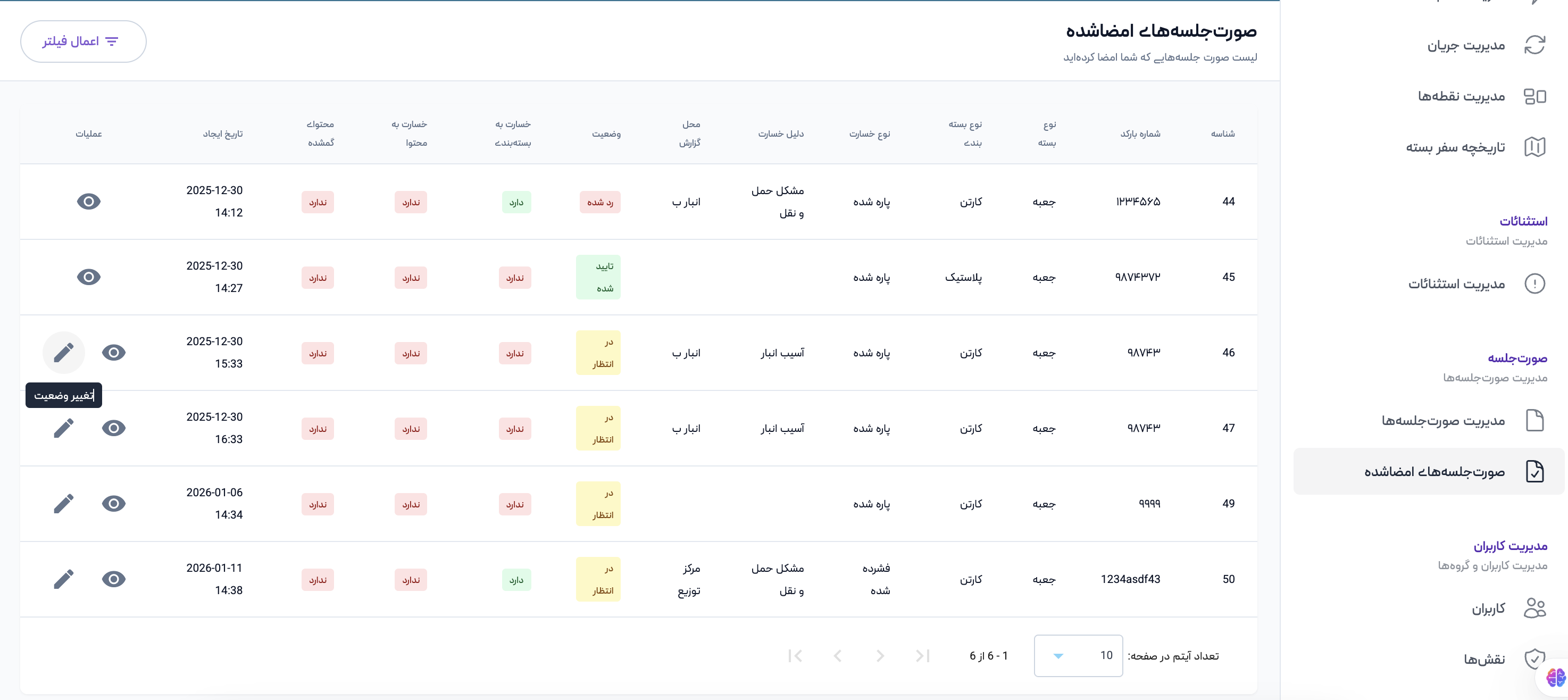
Task: Click pencil edit icon for record 49
Action: (x=63, y=503)
